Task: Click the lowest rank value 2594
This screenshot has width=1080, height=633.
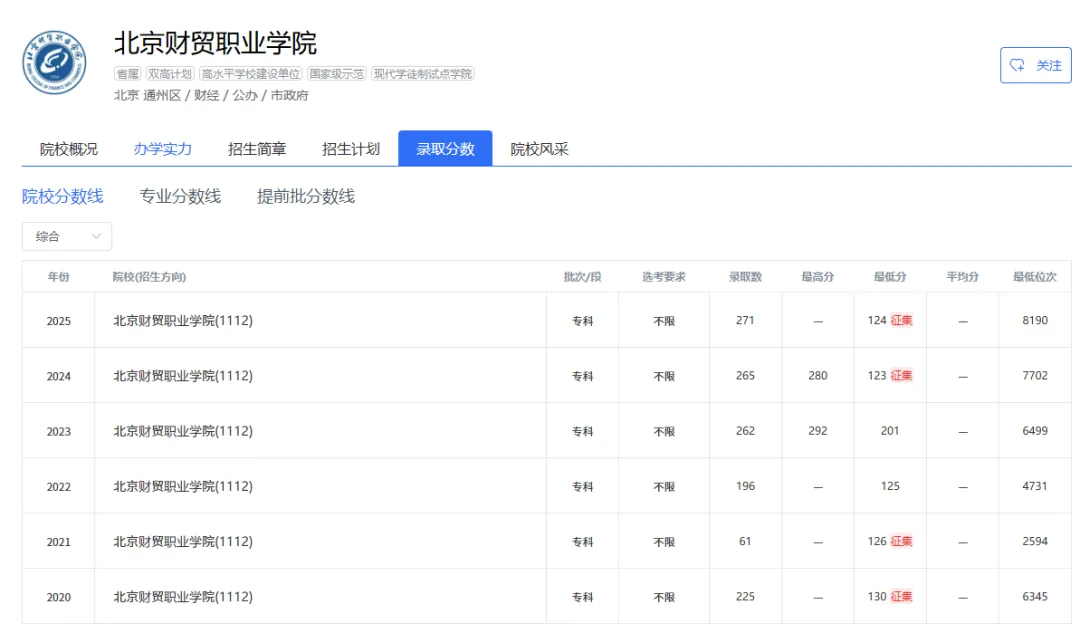Action: click(x=1035, y=541)
